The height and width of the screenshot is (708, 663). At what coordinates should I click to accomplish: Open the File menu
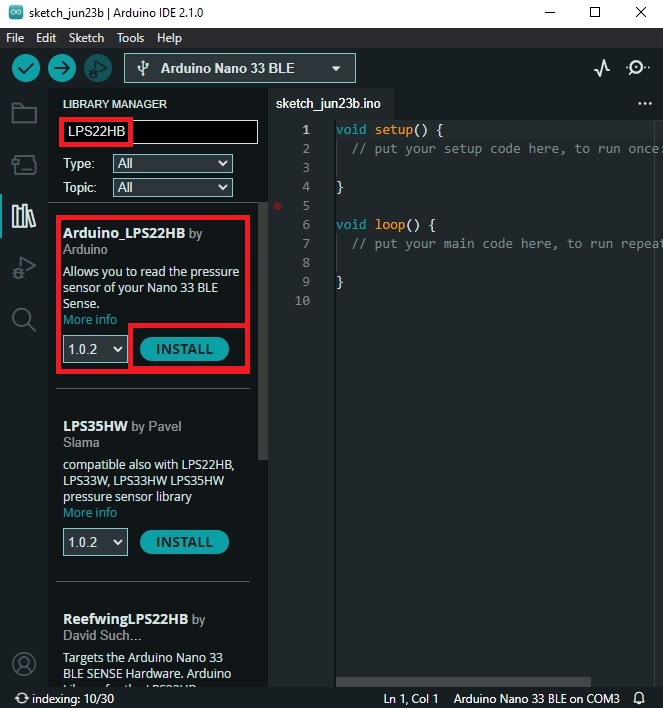pyautogui.click(x=15, y=38)
